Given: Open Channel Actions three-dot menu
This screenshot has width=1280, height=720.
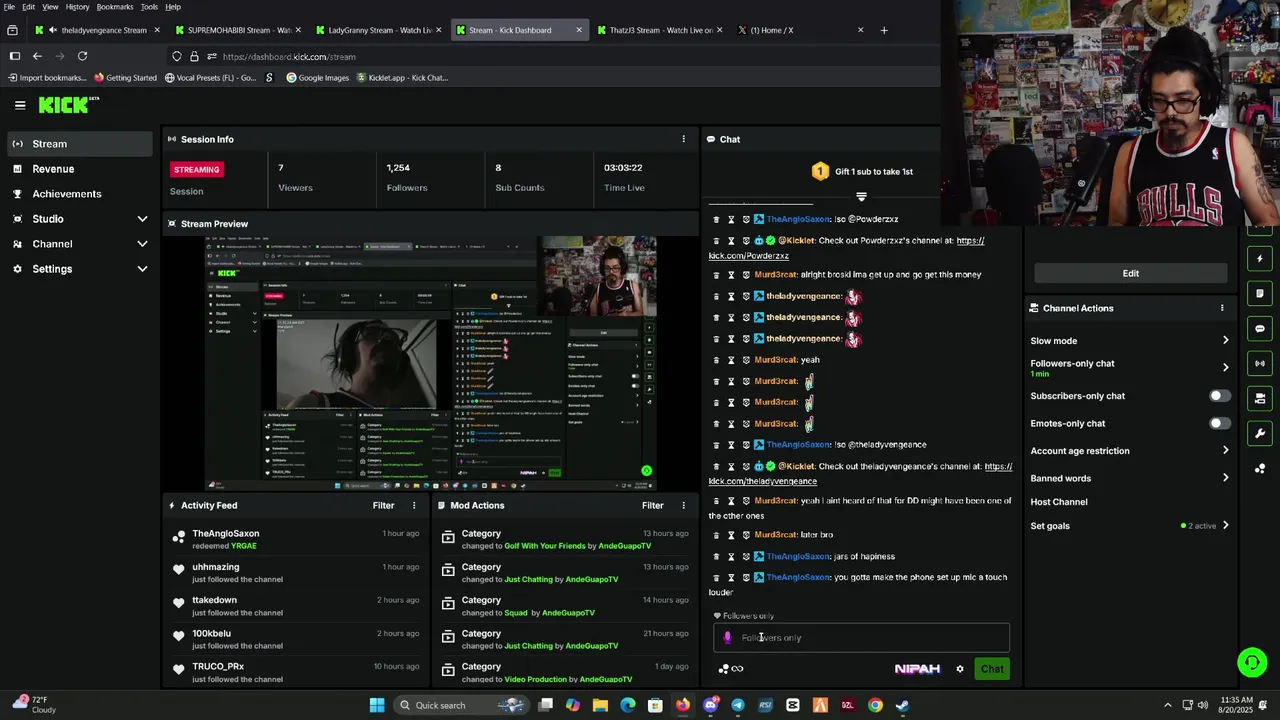Looking at the screenshot, I should point(1222,308).
